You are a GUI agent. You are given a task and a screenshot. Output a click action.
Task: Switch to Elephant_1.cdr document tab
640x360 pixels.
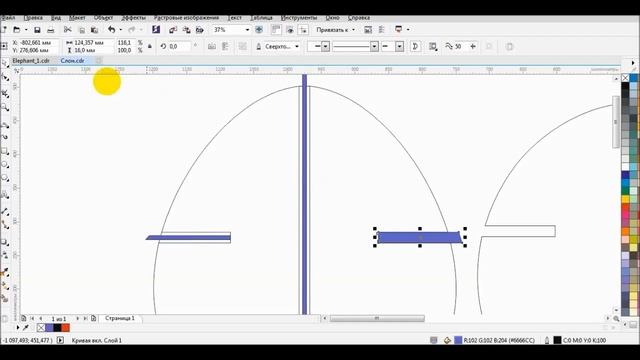pyautogui.click(x=31, y=60)
